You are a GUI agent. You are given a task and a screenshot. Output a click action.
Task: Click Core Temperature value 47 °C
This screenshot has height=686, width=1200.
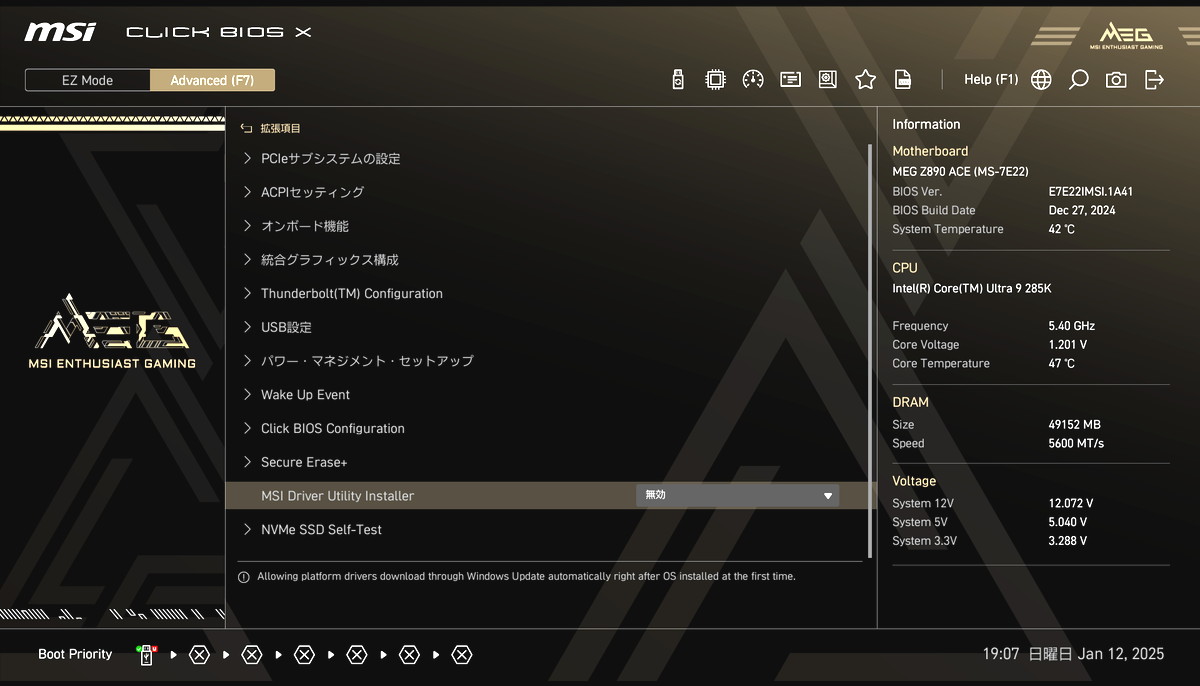[1062, 364]
